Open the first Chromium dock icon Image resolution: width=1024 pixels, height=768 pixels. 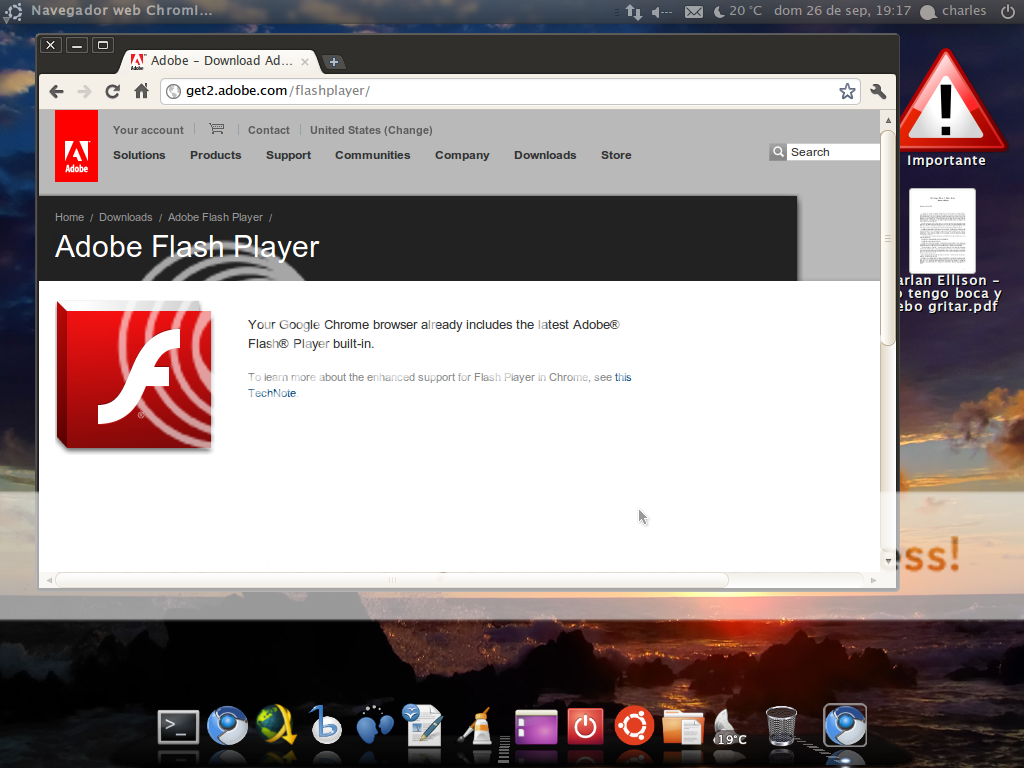click(227, 726)
